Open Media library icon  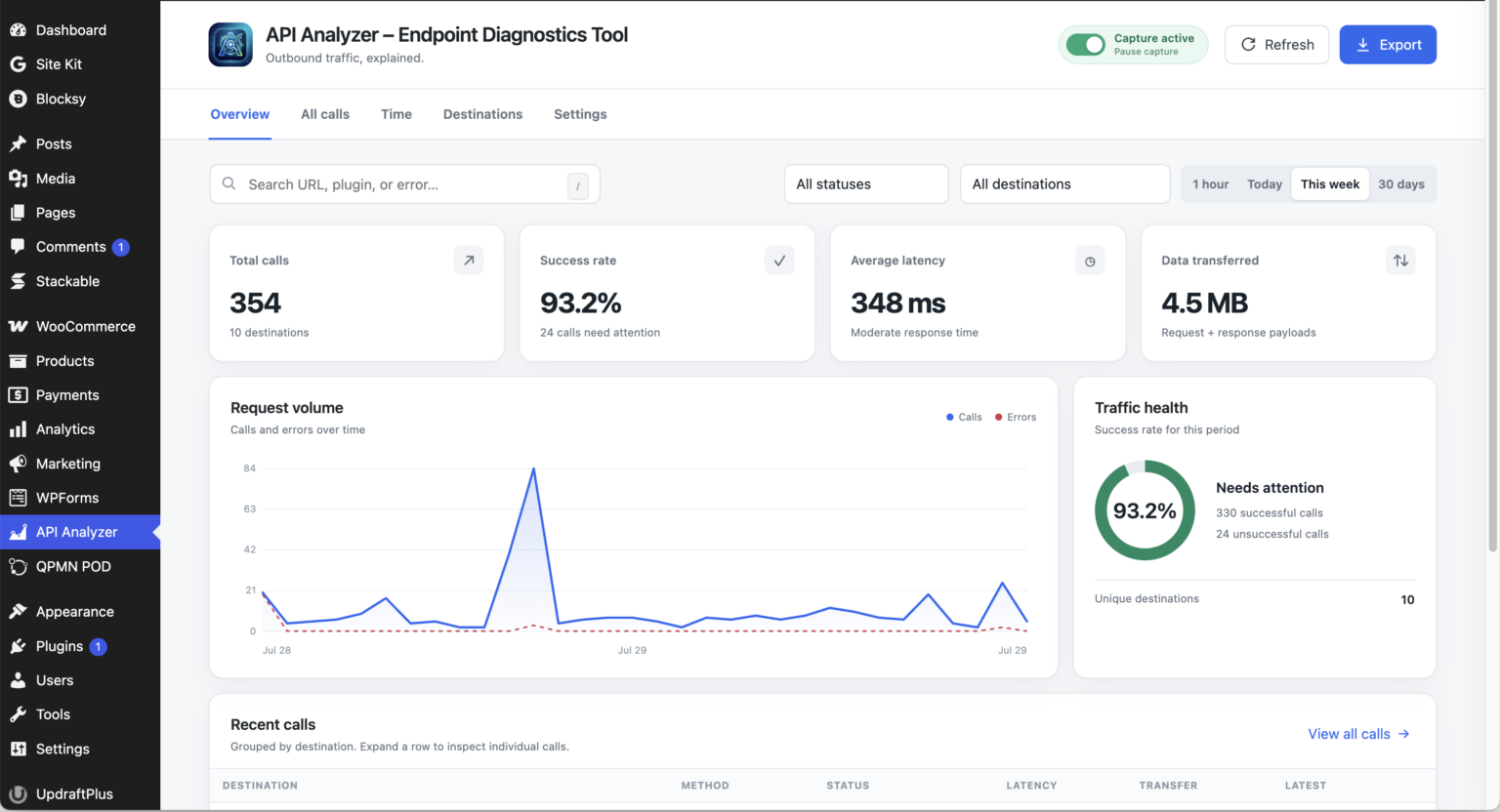coord(18,179)
